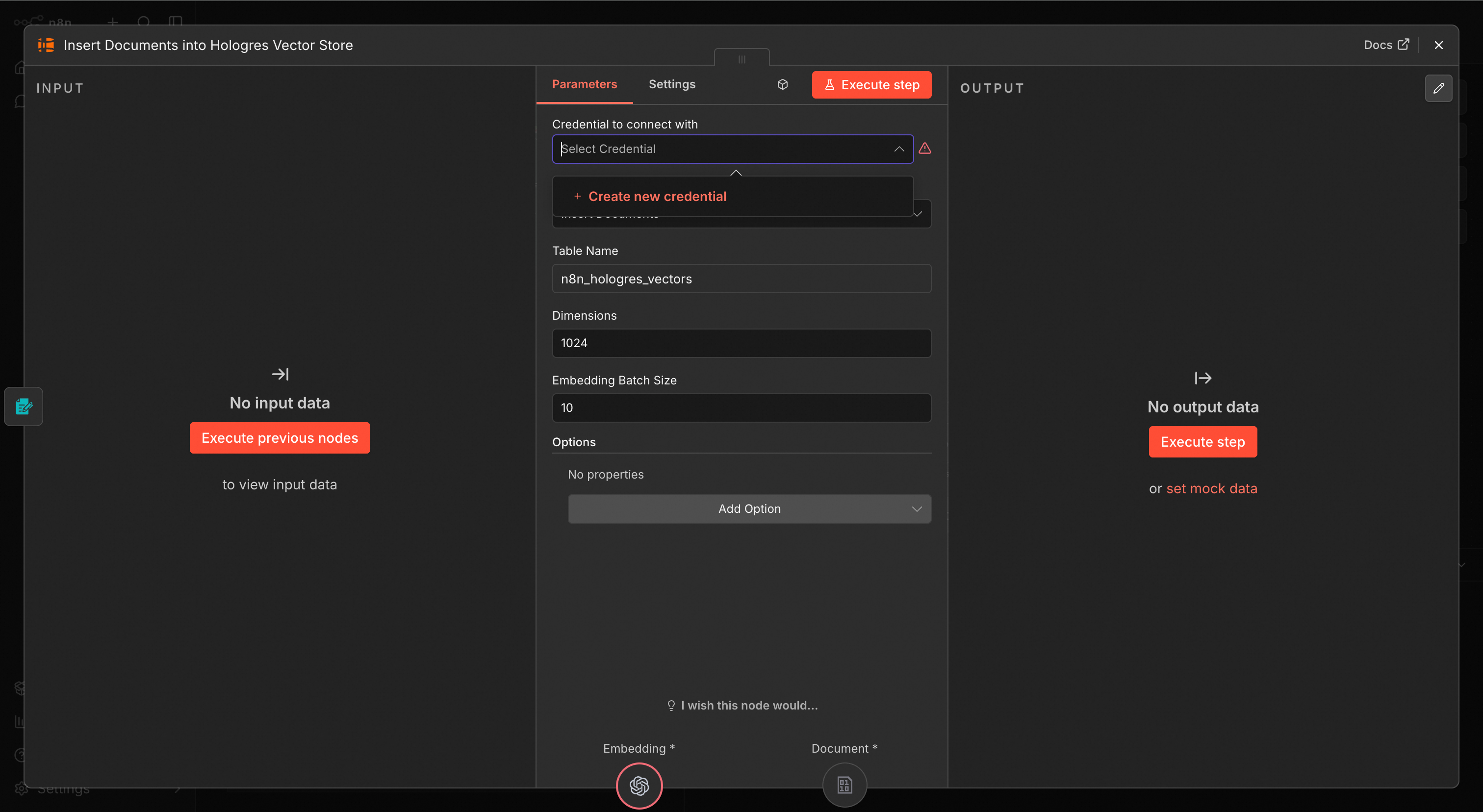Click the Hologres node icon in title

pyautogui.click(x=46, y=45)
